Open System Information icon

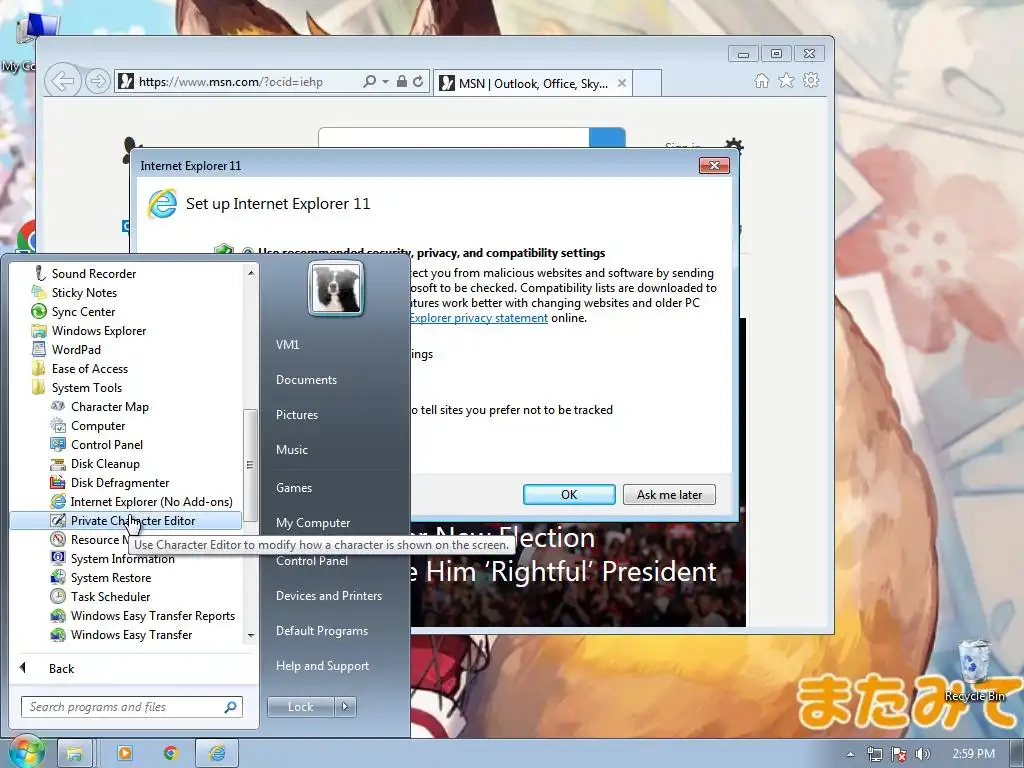(x=58, y=558)
